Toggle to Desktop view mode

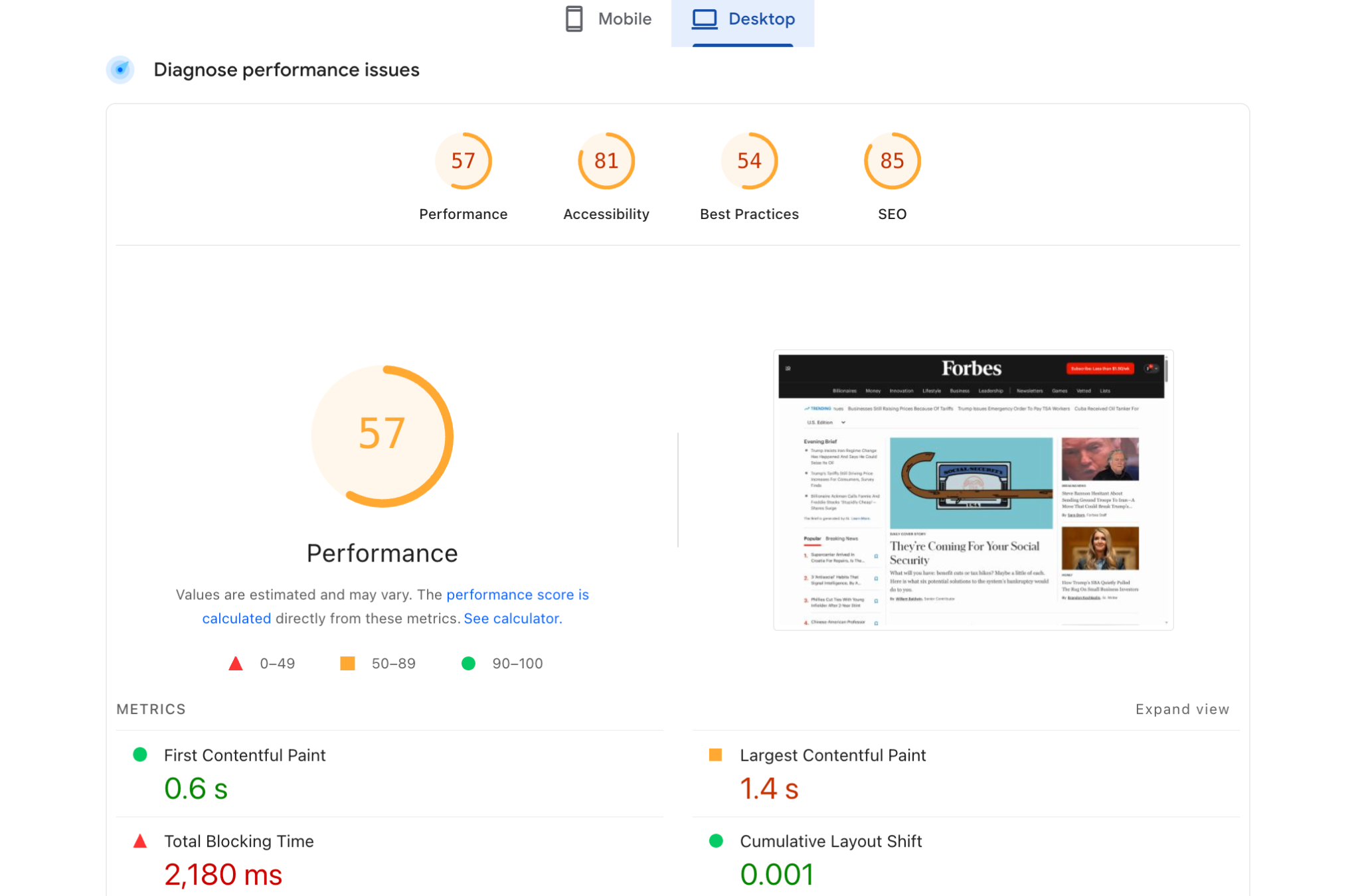click(x=744, y=19)
